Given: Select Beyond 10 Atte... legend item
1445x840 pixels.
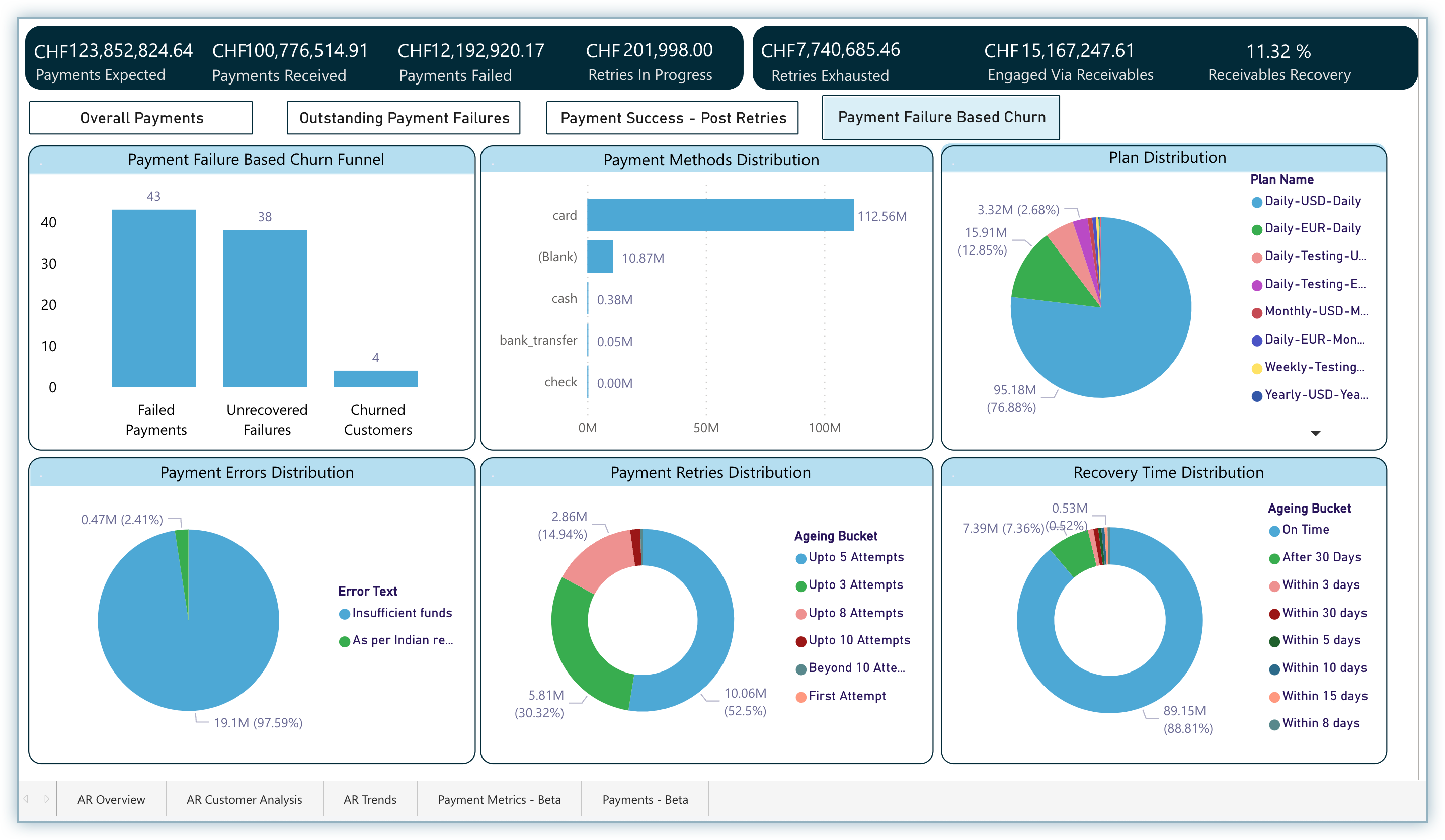Looking at the screenshot, I should pos(850,668).
